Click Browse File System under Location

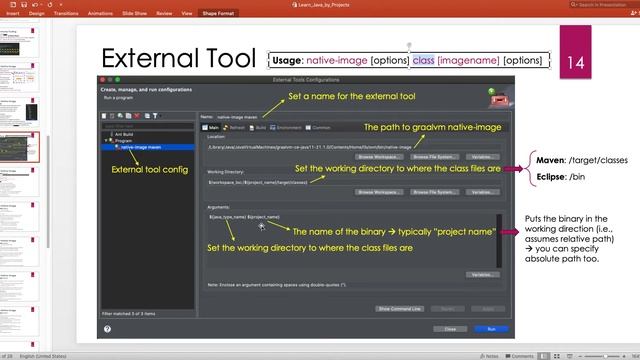click(434, 157)
